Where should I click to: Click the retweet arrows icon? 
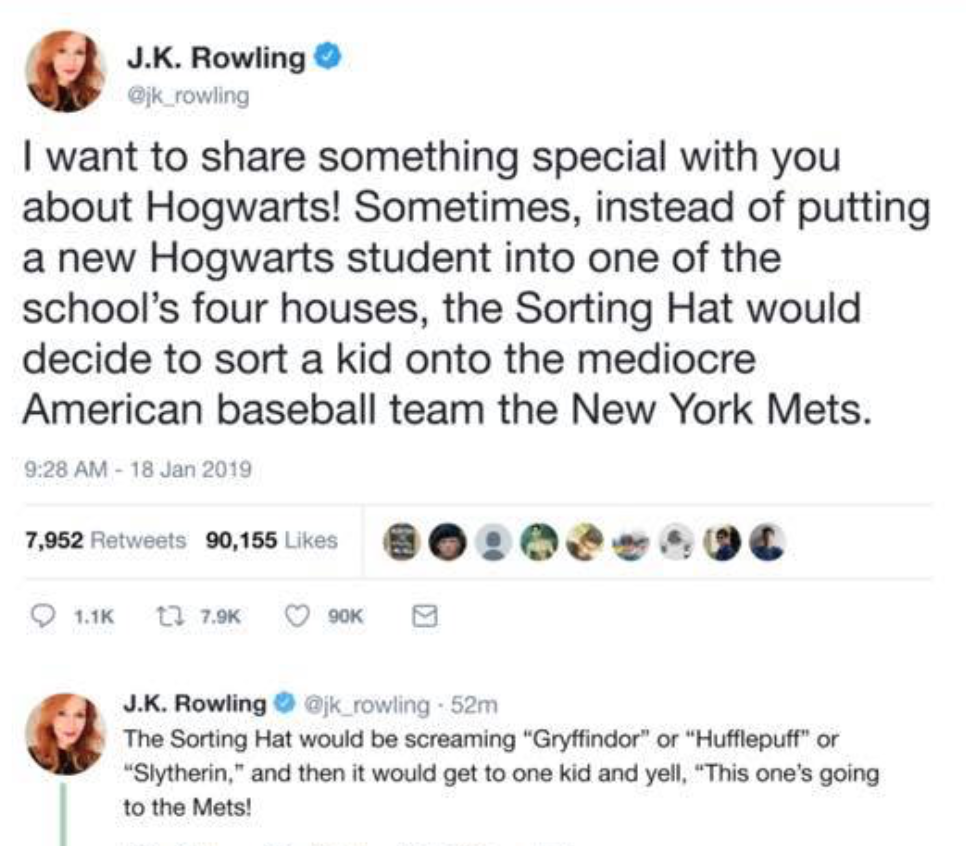[166, 616]
